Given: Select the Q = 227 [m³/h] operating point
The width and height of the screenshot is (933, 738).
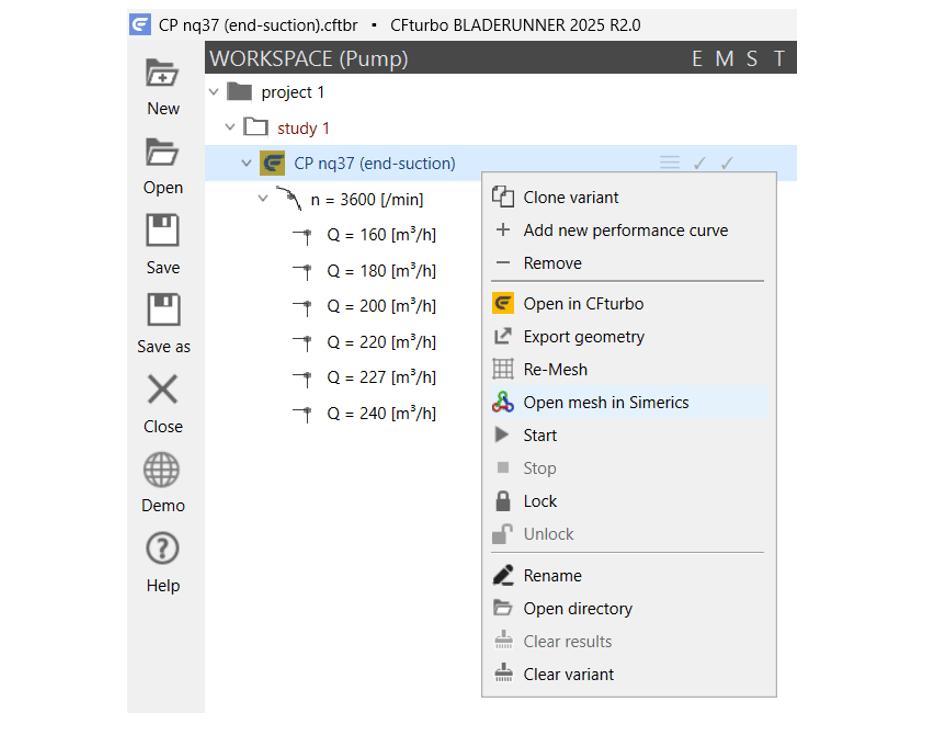Looking at the screenshot, I should tap(381, 377).
